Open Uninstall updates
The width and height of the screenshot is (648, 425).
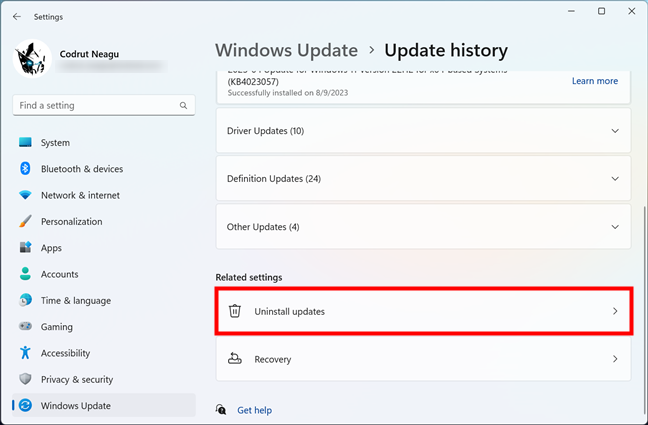(x=424, y=311)
